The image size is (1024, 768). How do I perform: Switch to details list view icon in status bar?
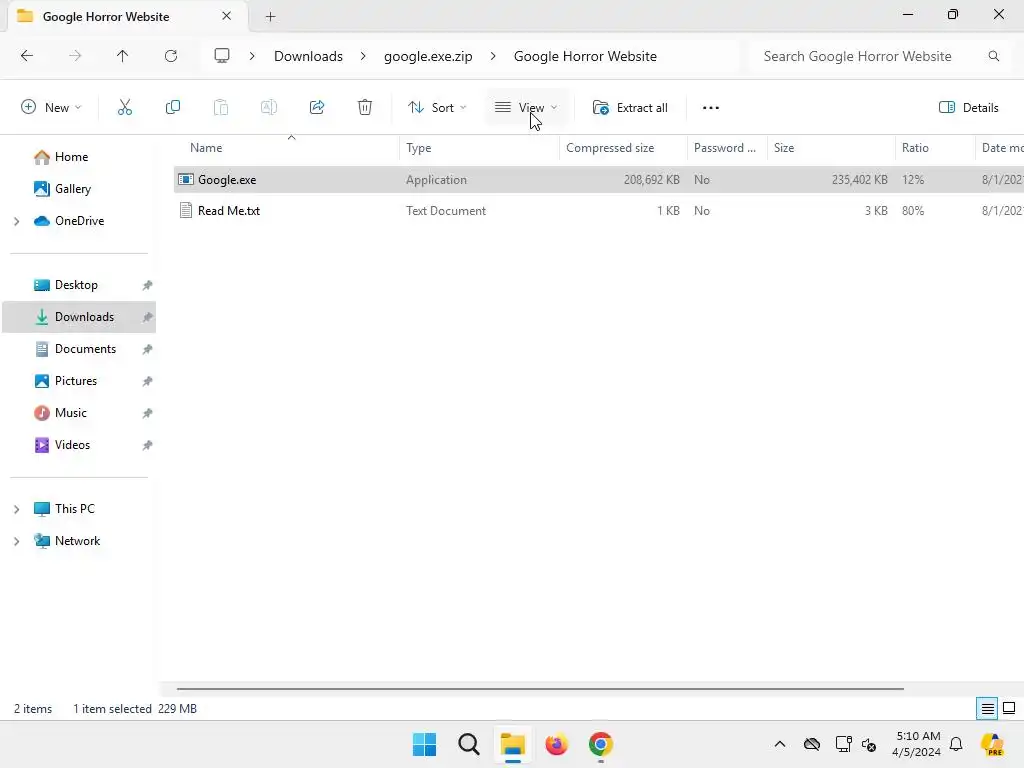[x=987, y=708]
